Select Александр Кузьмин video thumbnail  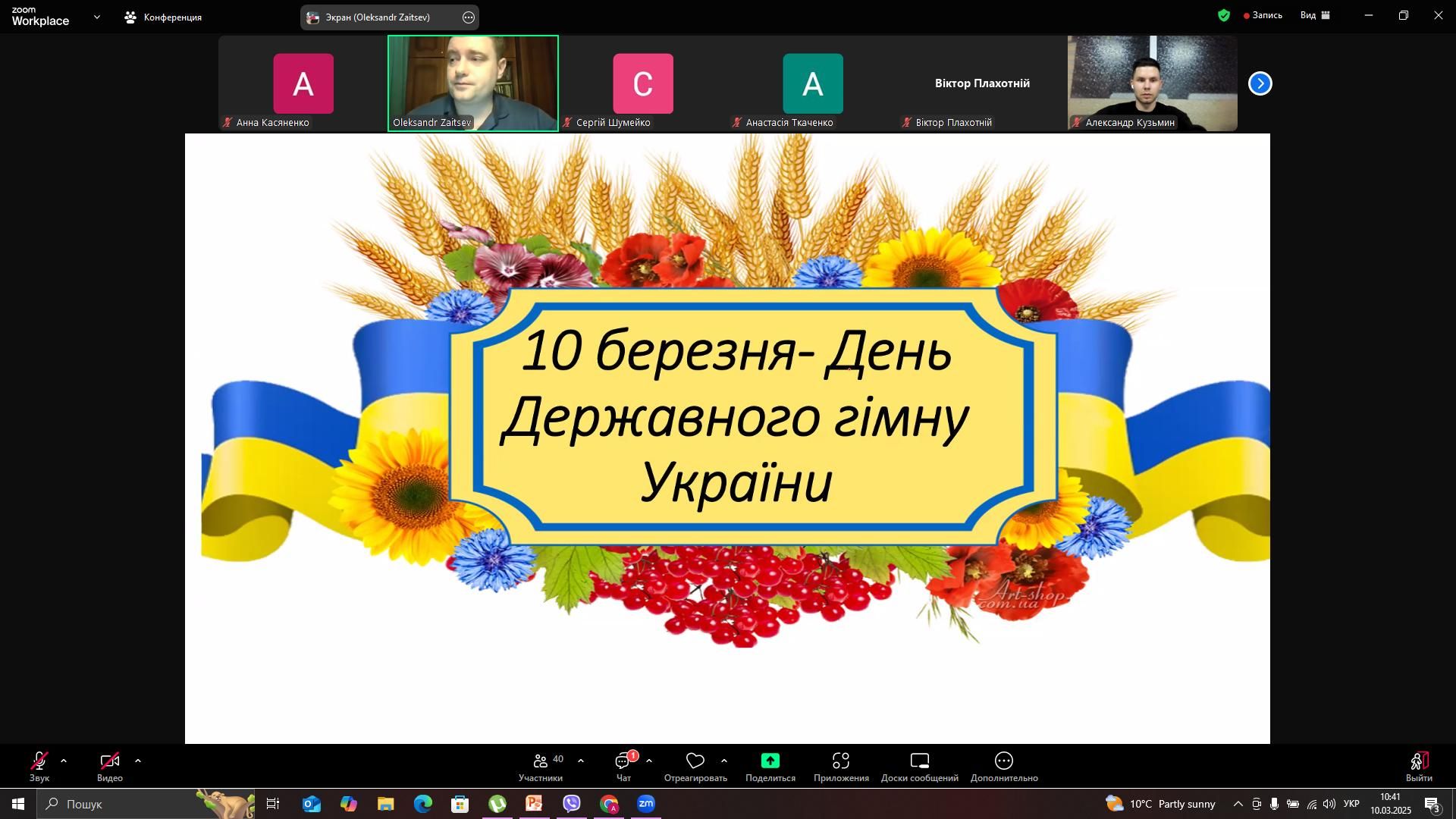1152,83
